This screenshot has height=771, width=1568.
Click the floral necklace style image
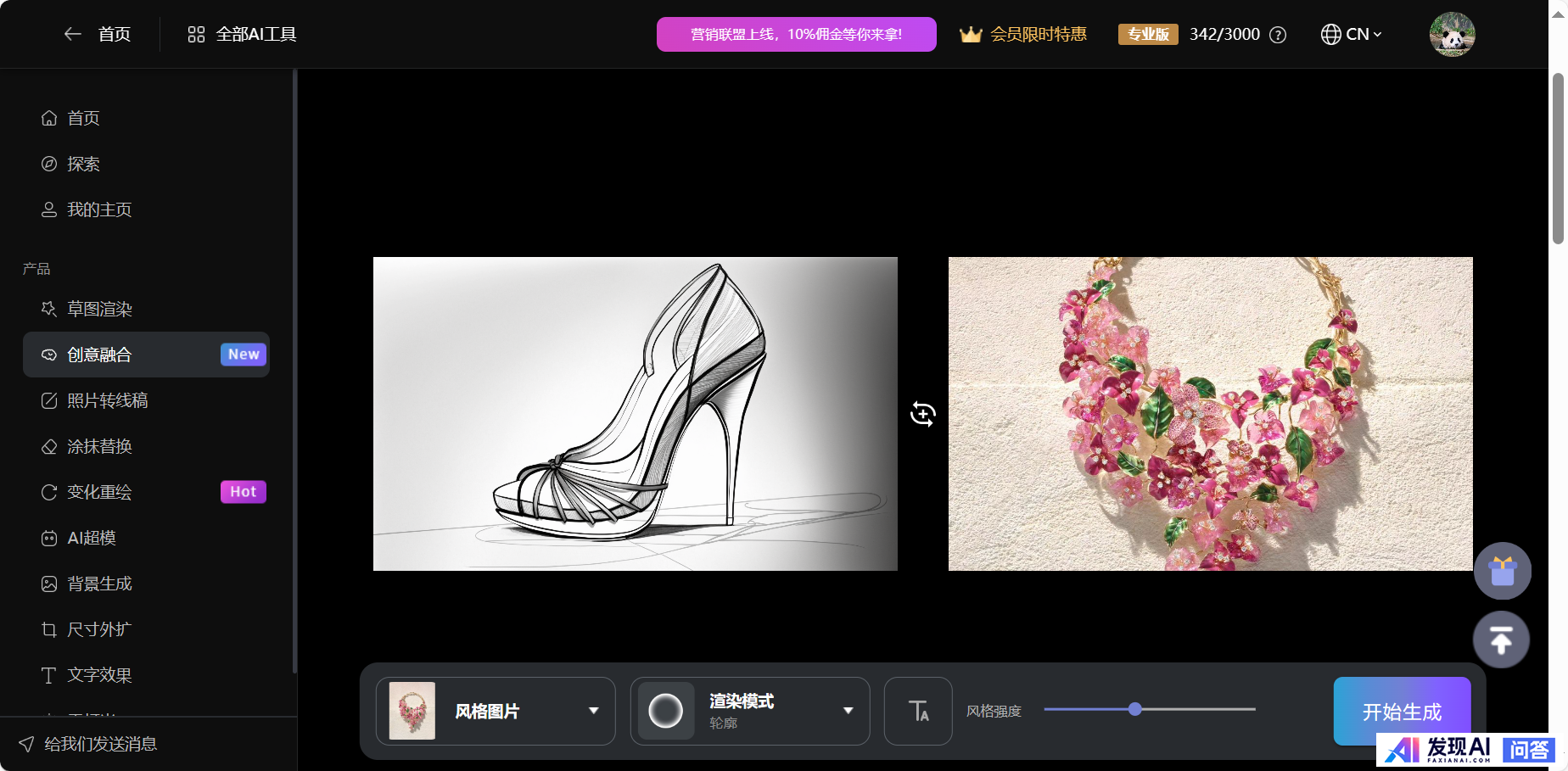click(x=1210, y=414)
